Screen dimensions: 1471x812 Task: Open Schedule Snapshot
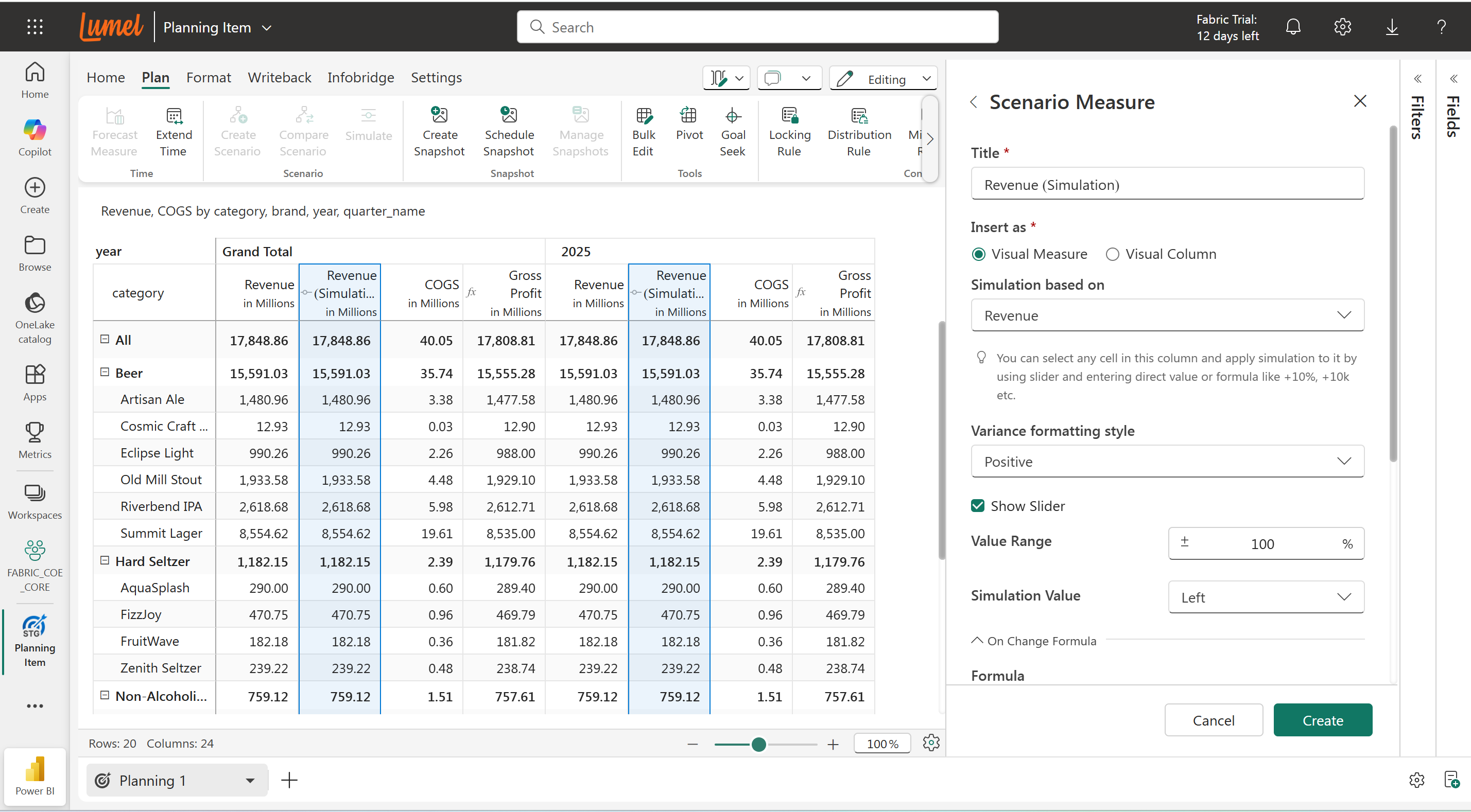[508, 116]
